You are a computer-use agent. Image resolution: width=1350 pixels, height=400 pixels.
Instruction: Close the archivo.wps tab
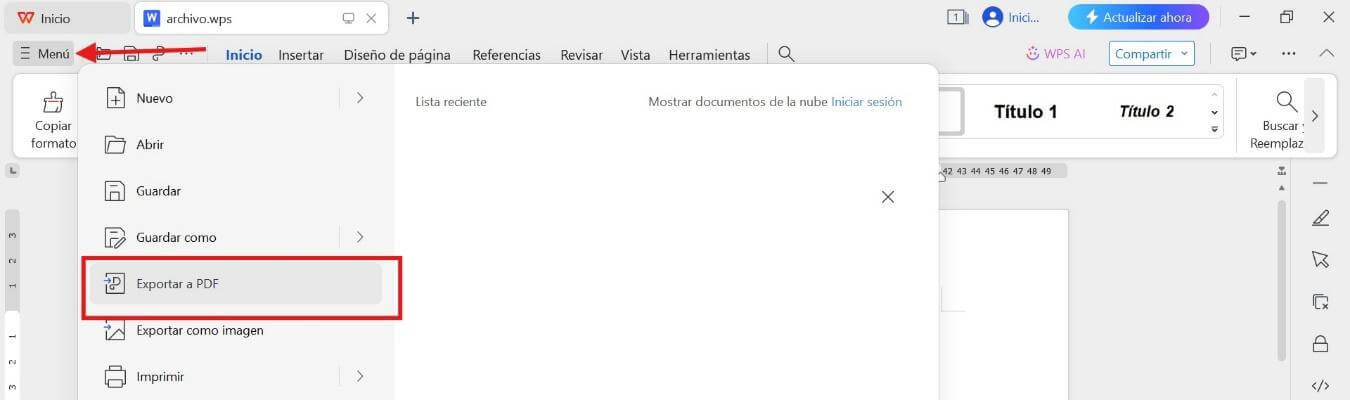tap(371, 18)
